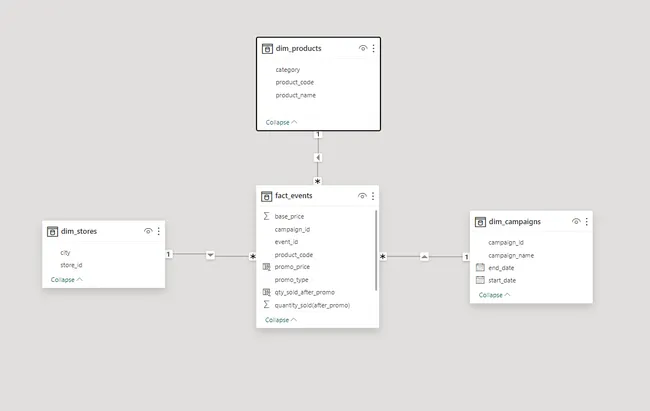Toggle visibility of dim_campaigns table
The height and width of the screenshot is (411, 650).
click(576, 221)
